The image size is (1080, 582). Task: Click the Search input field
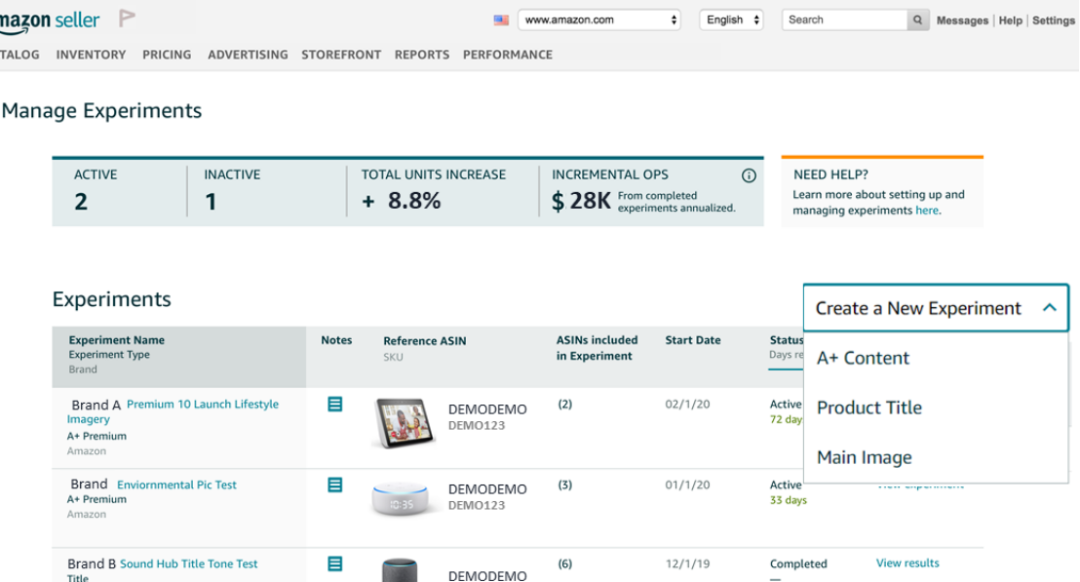[x=844, y=20]
